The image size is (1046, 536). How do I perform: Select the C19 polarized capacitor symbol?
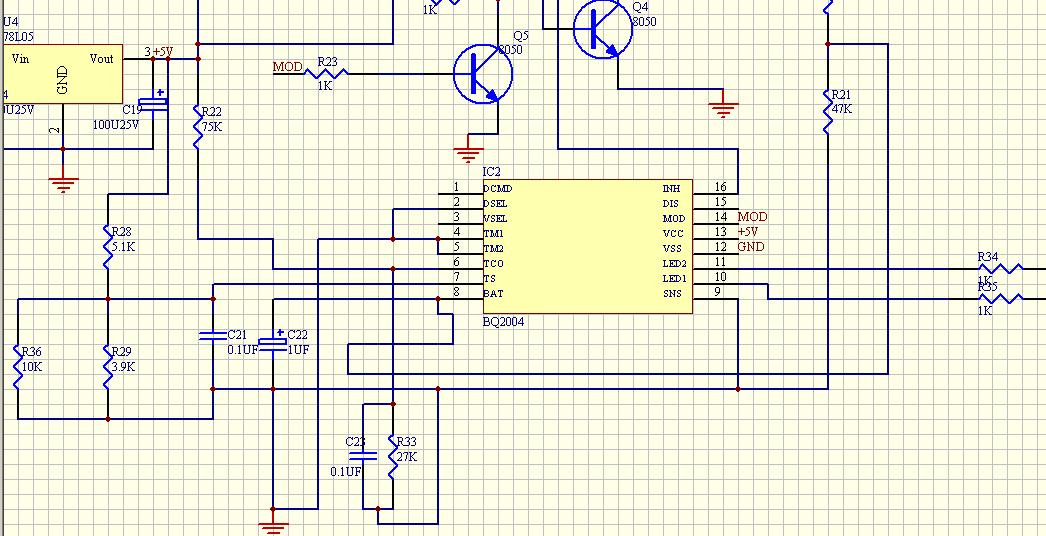[153, 103]
